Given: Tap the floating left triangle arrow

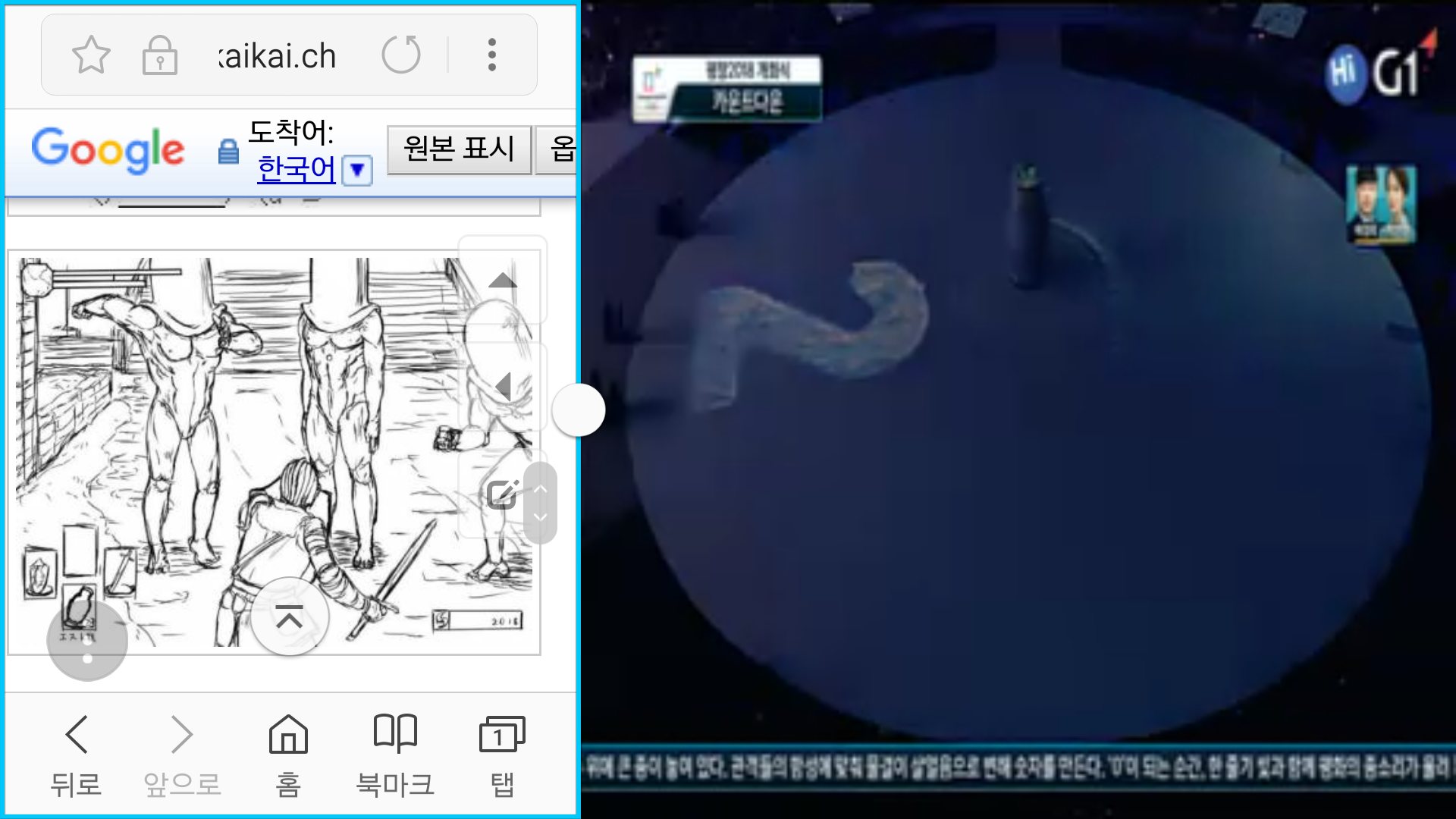Looking at the screenshot, I should [502, 387].
